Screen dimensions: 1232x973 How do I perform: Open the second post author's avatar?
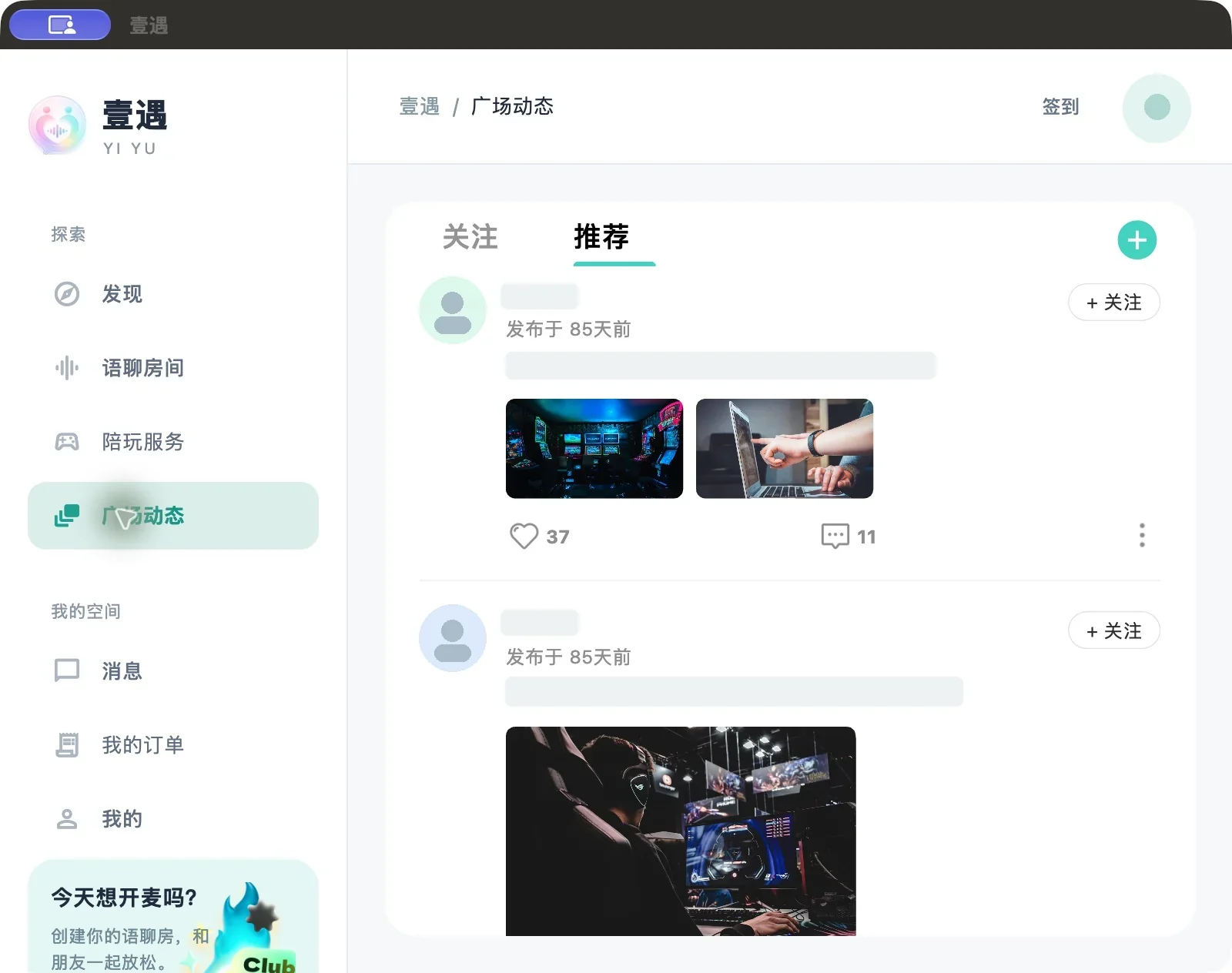click(453, 638)
